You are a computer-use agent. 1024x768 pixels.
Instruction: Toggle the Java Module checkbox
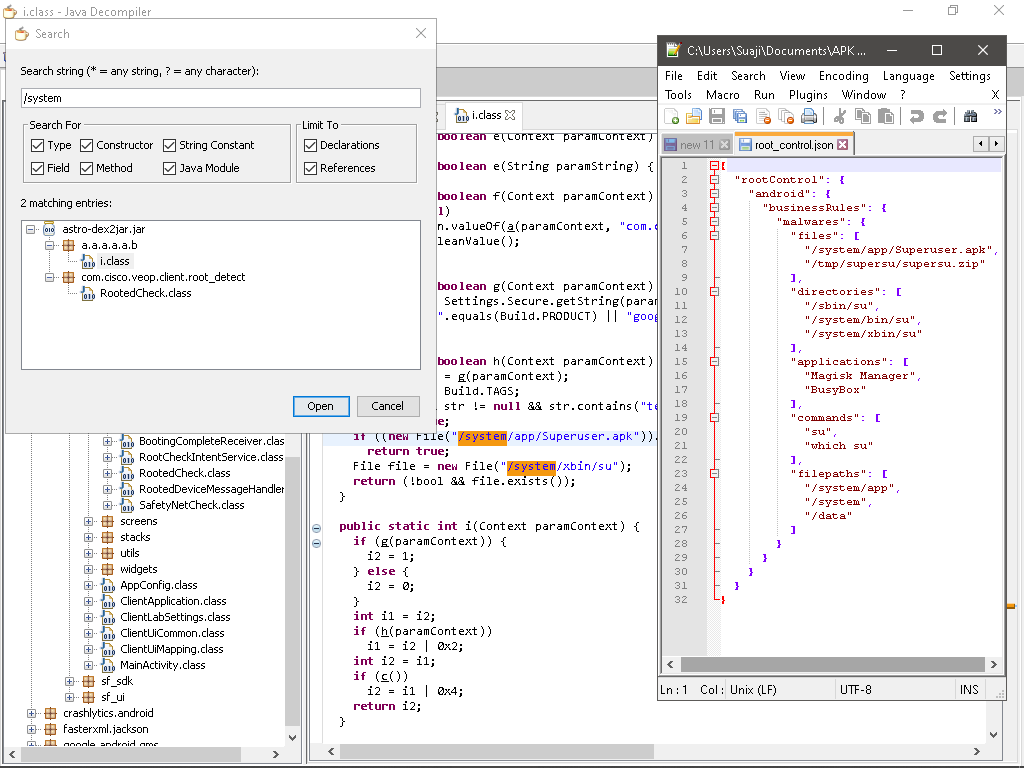pos(169,168)
